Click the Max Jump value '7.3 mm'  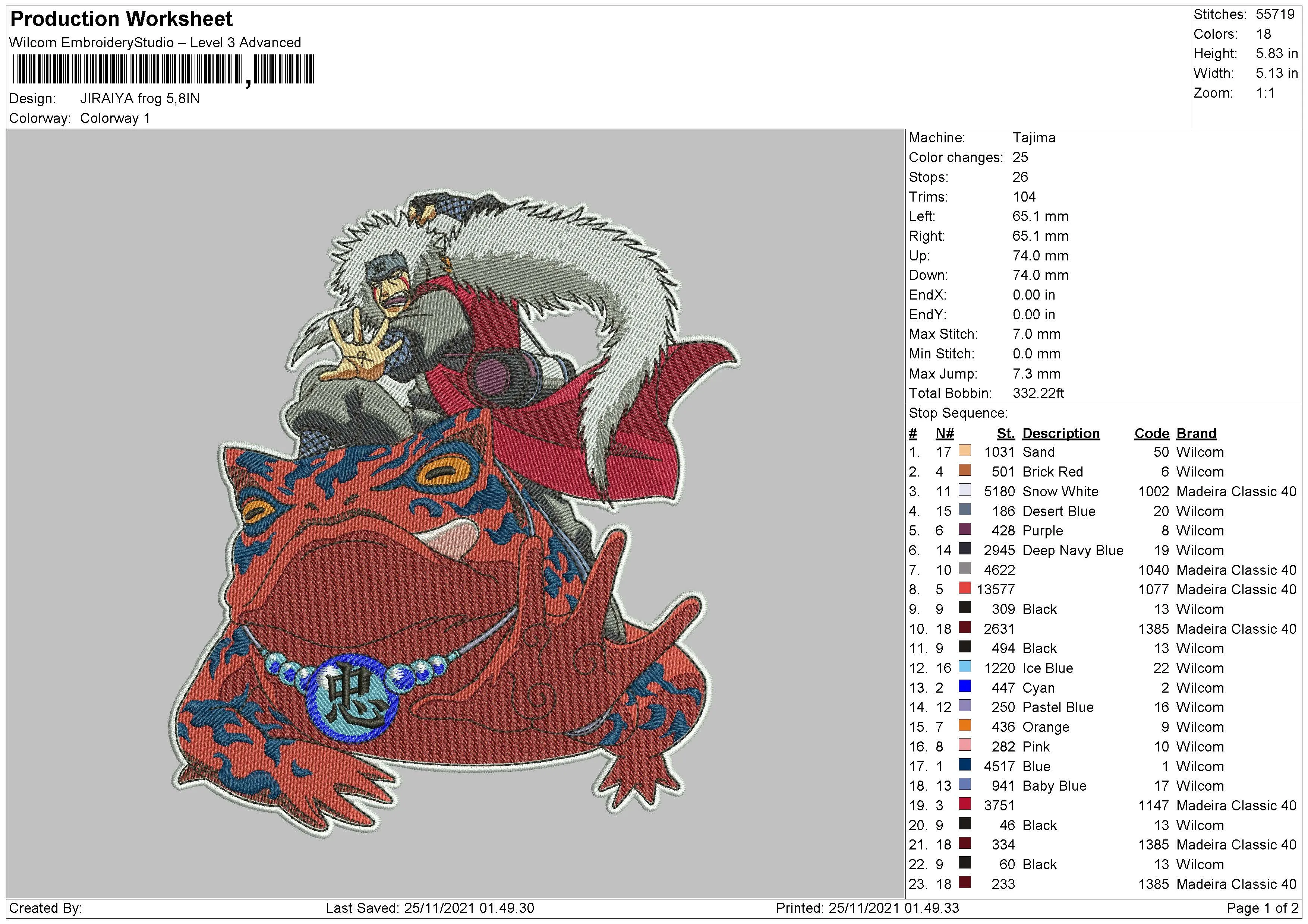click(1037, 374)
